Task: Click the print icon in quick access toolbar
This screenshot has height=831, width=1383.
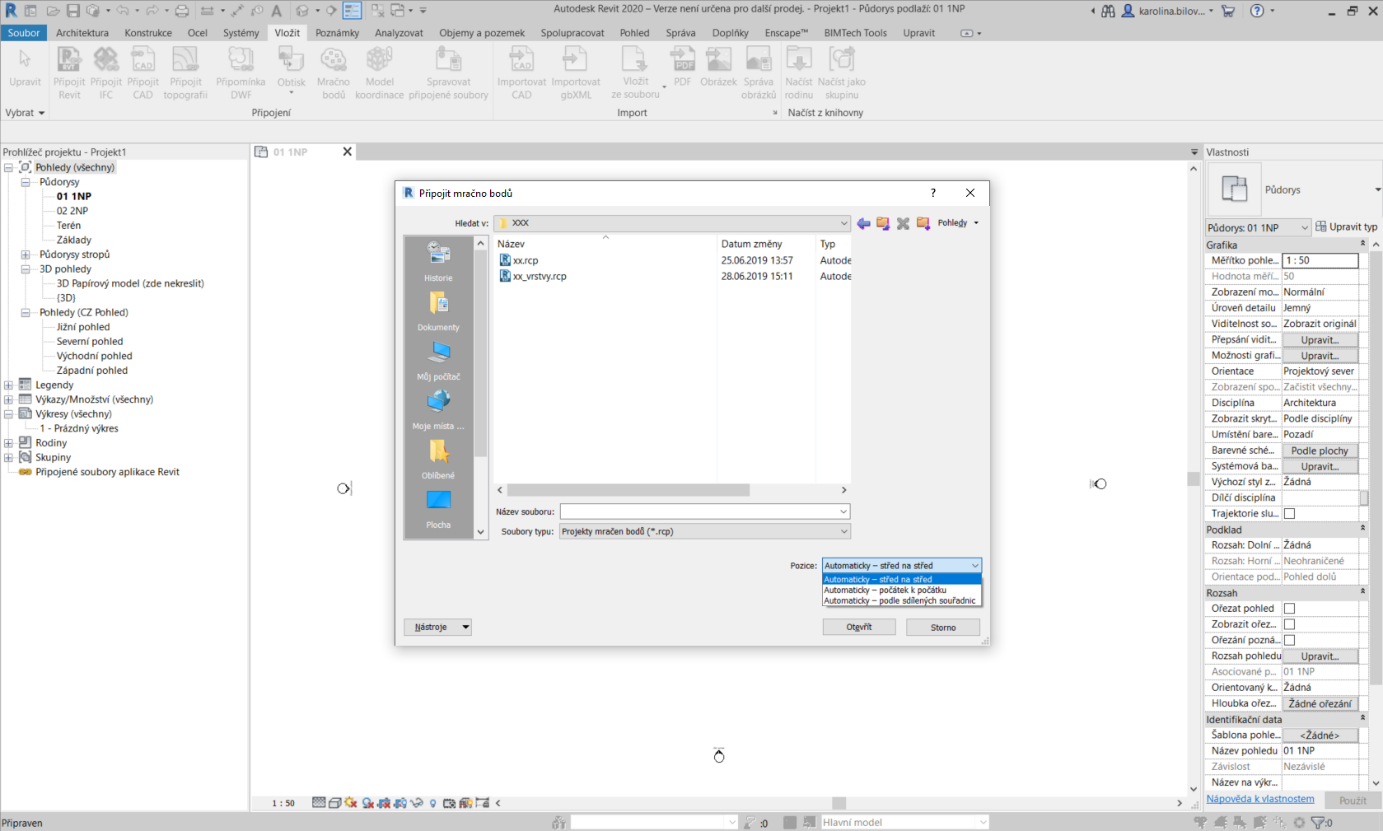Action: tap(182, 11)
